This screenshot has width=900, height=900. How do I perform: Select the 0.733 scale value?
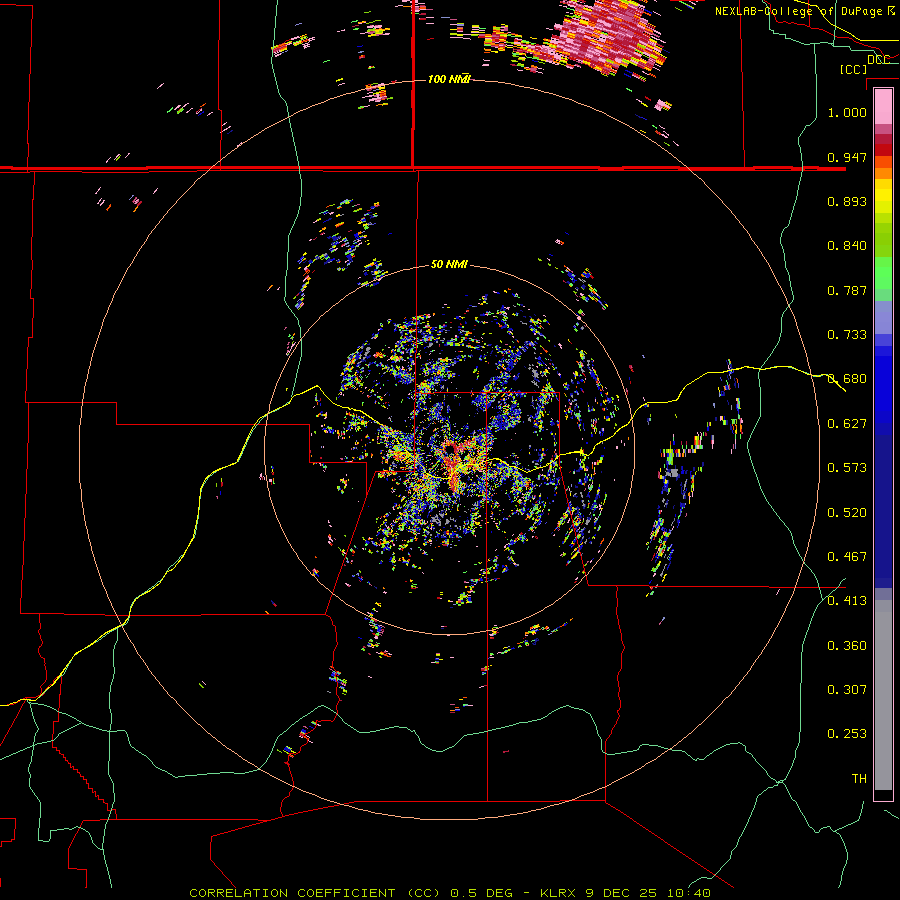click(x=847, y=335)
